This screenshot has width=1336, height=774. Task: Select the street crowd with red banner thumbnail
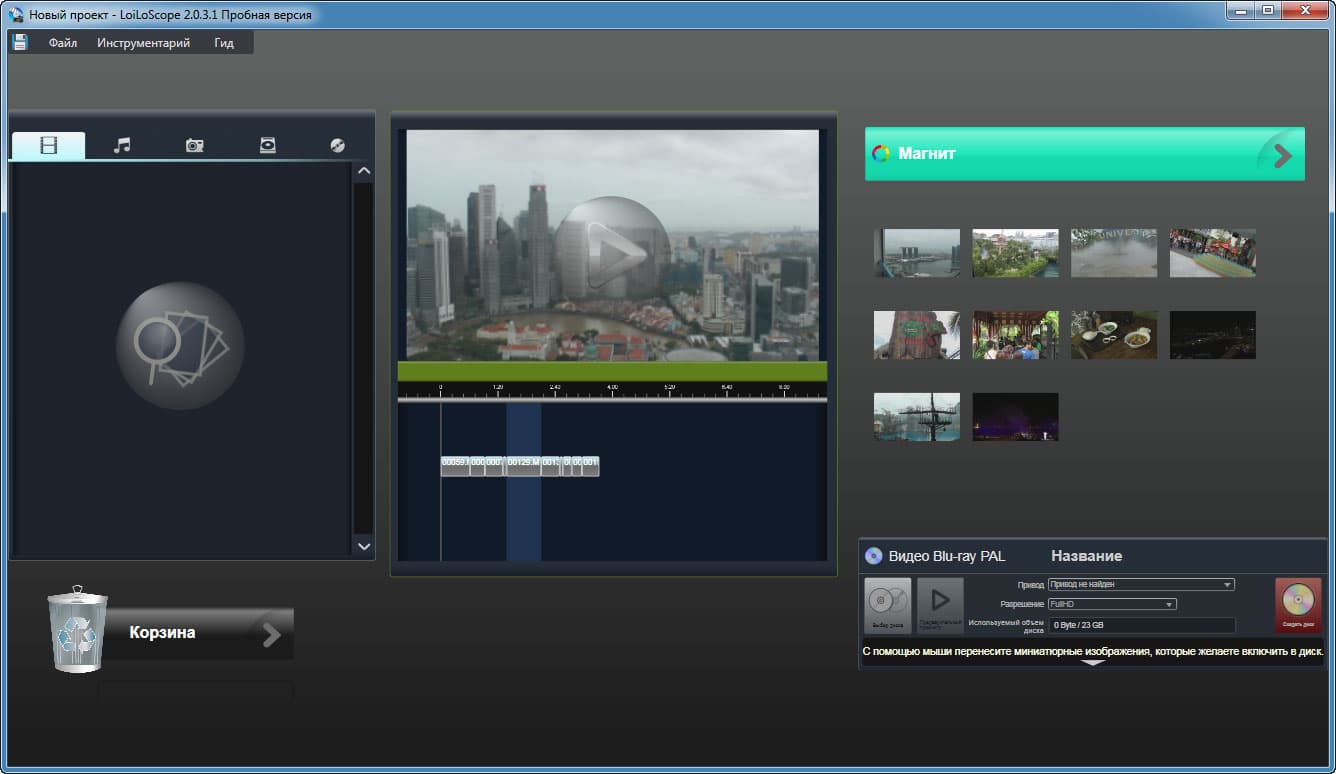1213,253
